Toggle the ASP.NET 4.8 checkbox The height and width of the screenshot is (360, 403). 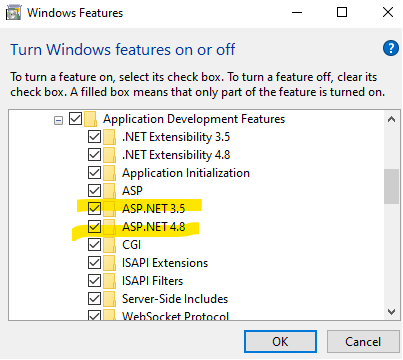tap(94, 226)
